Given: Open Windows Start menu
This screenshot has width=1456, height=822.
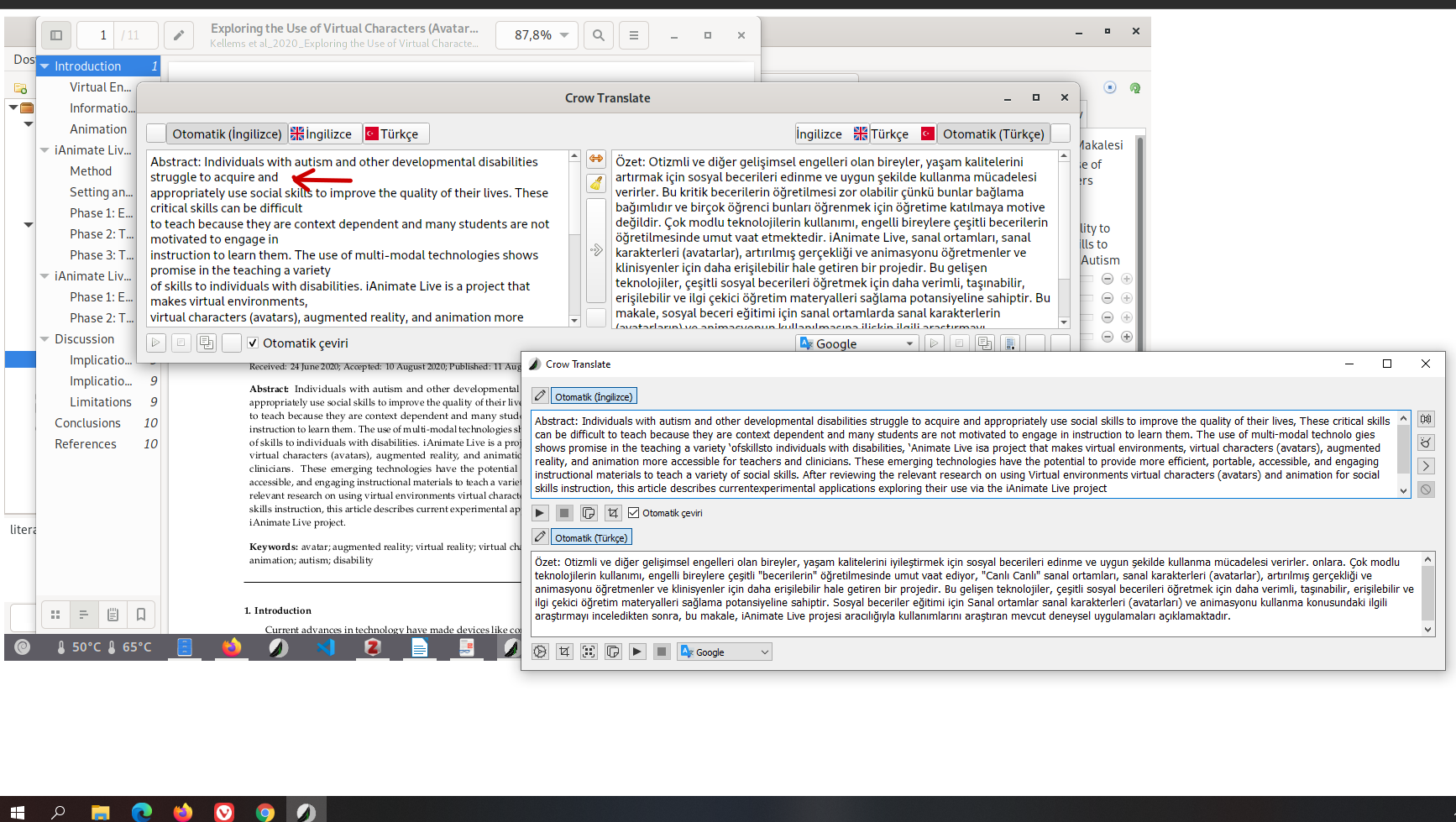Looking at the screenshot, I should pos(18,811).
